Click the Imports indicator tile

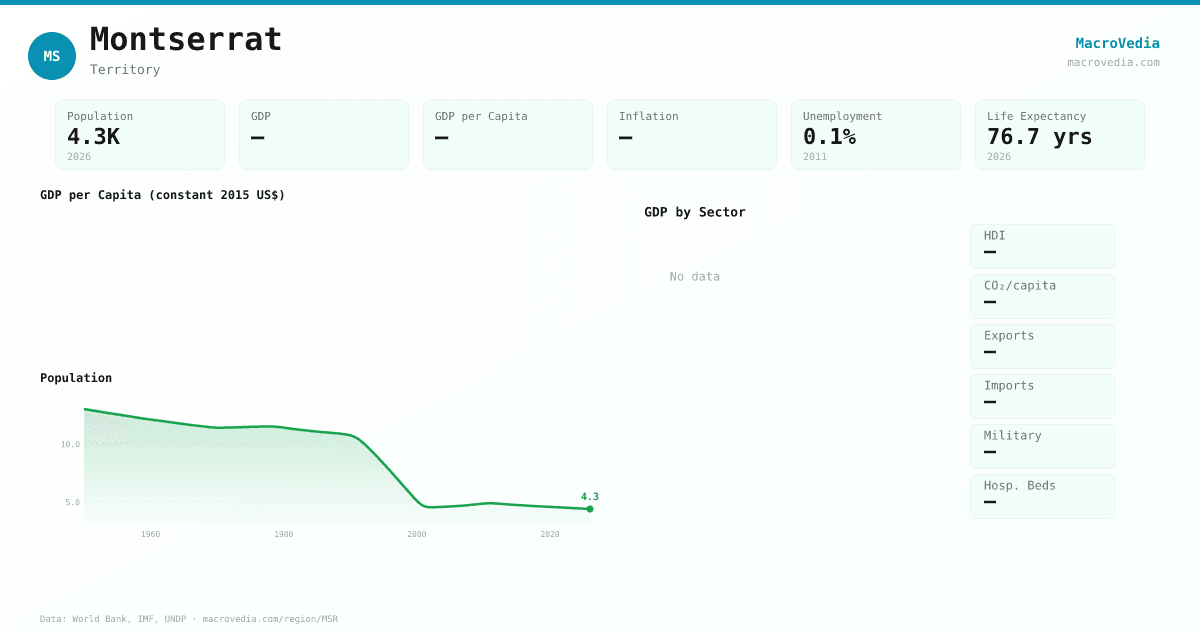[x=1042, y=396]
